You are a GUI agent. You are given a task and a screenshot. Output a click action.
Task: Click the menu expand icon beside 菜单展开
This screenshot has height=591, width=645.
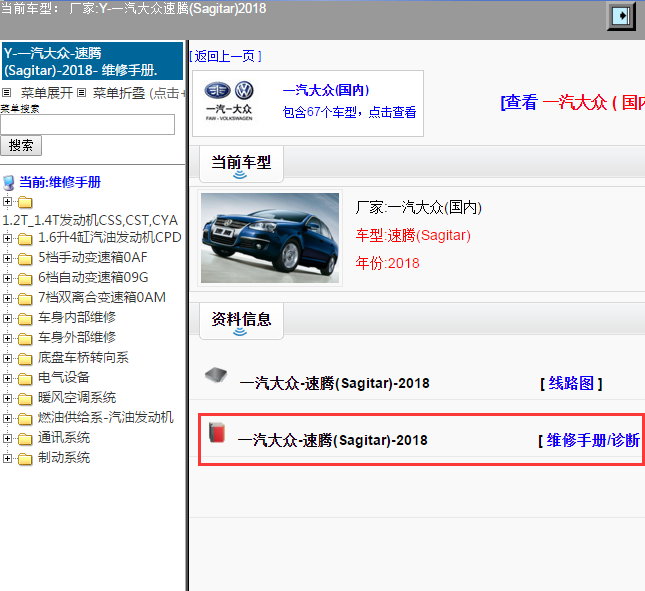click(x=7, y=93)
